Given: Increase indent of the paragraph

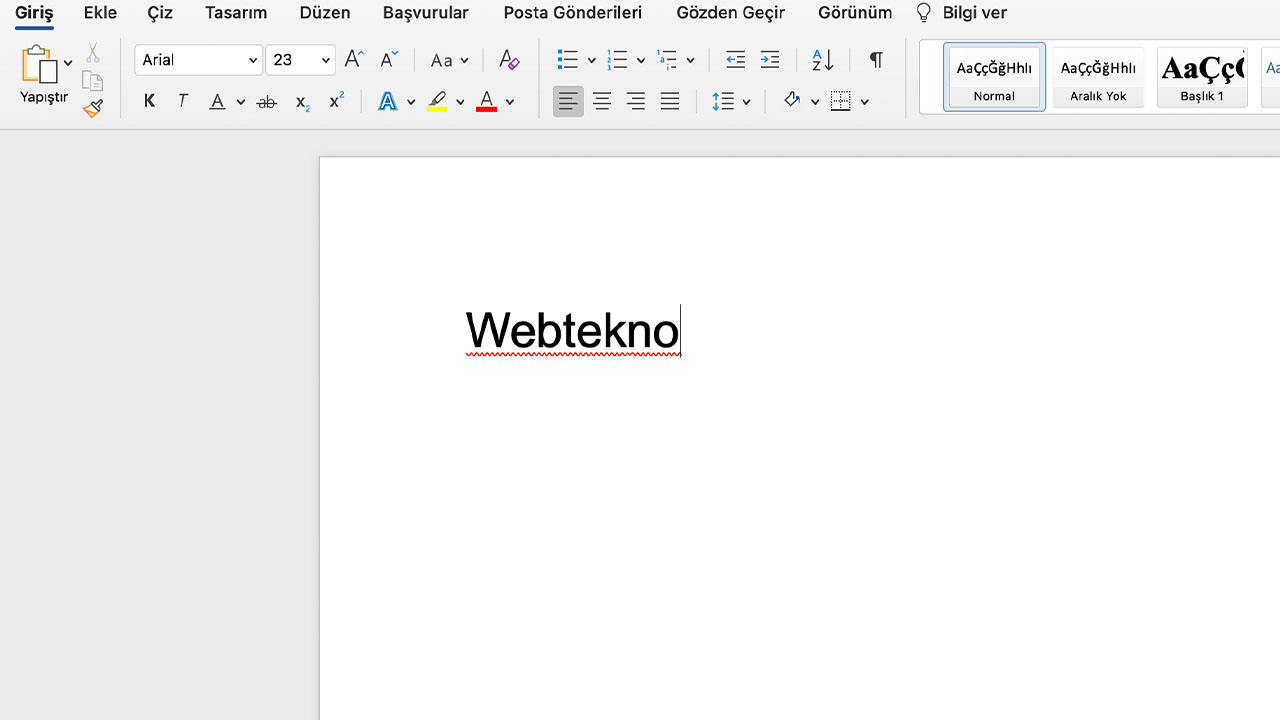Looking at the screenshot, I should pos(770,60).
